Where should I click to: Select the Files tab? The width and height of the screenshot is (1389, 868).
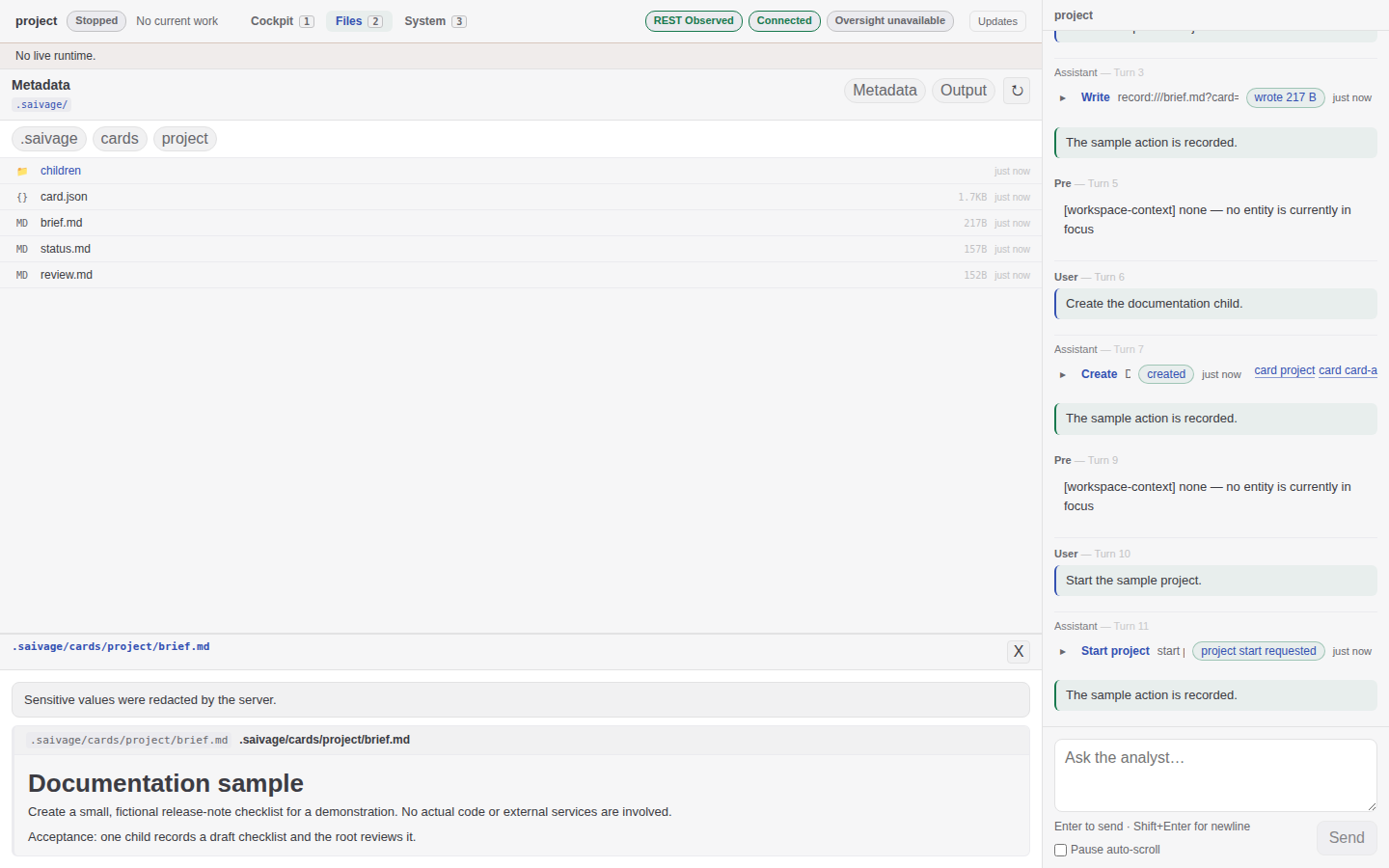coord(359,21)
